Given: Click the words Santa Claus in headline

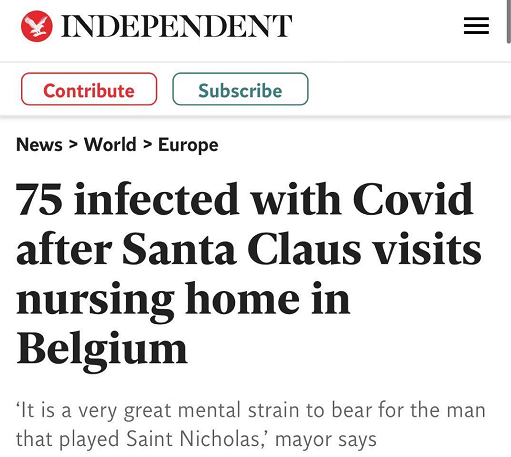Looking at the screenshot, I should point(242,249).
